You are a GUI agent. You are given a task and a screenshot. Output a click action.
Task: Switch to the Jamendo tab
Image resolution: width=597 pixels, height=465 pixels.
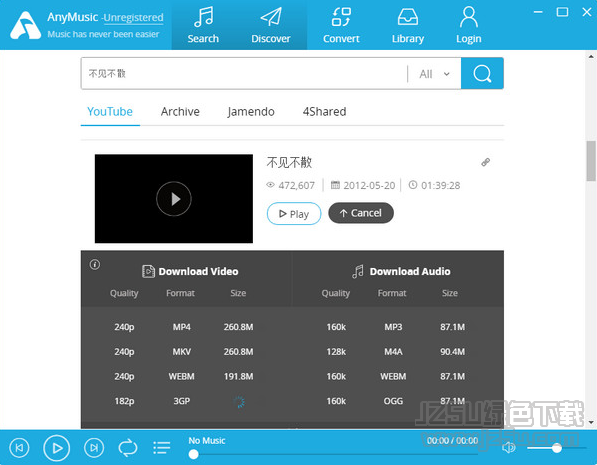[251, 112]
